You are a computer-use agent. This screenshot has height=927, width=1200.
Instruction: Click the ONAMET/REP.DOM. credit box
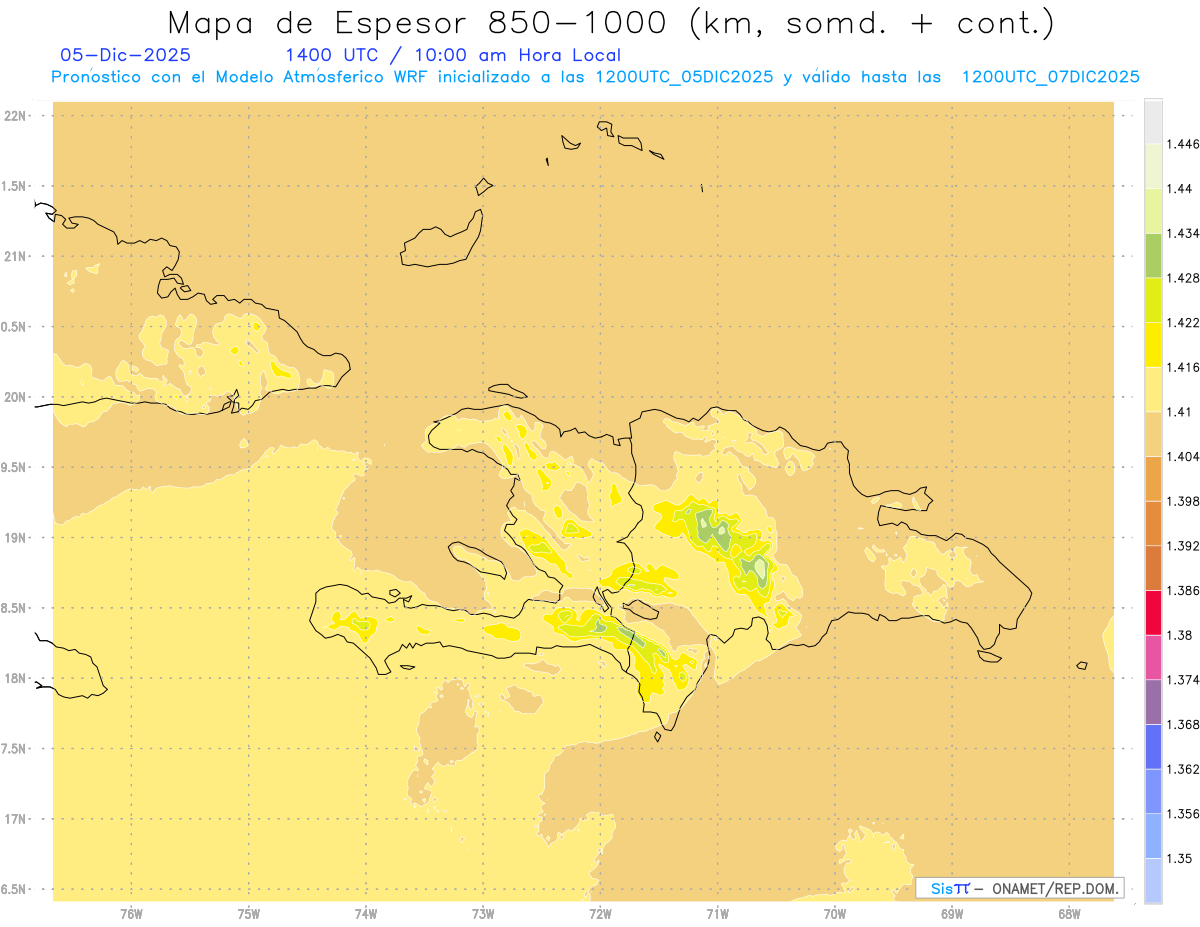(1019, 888)
